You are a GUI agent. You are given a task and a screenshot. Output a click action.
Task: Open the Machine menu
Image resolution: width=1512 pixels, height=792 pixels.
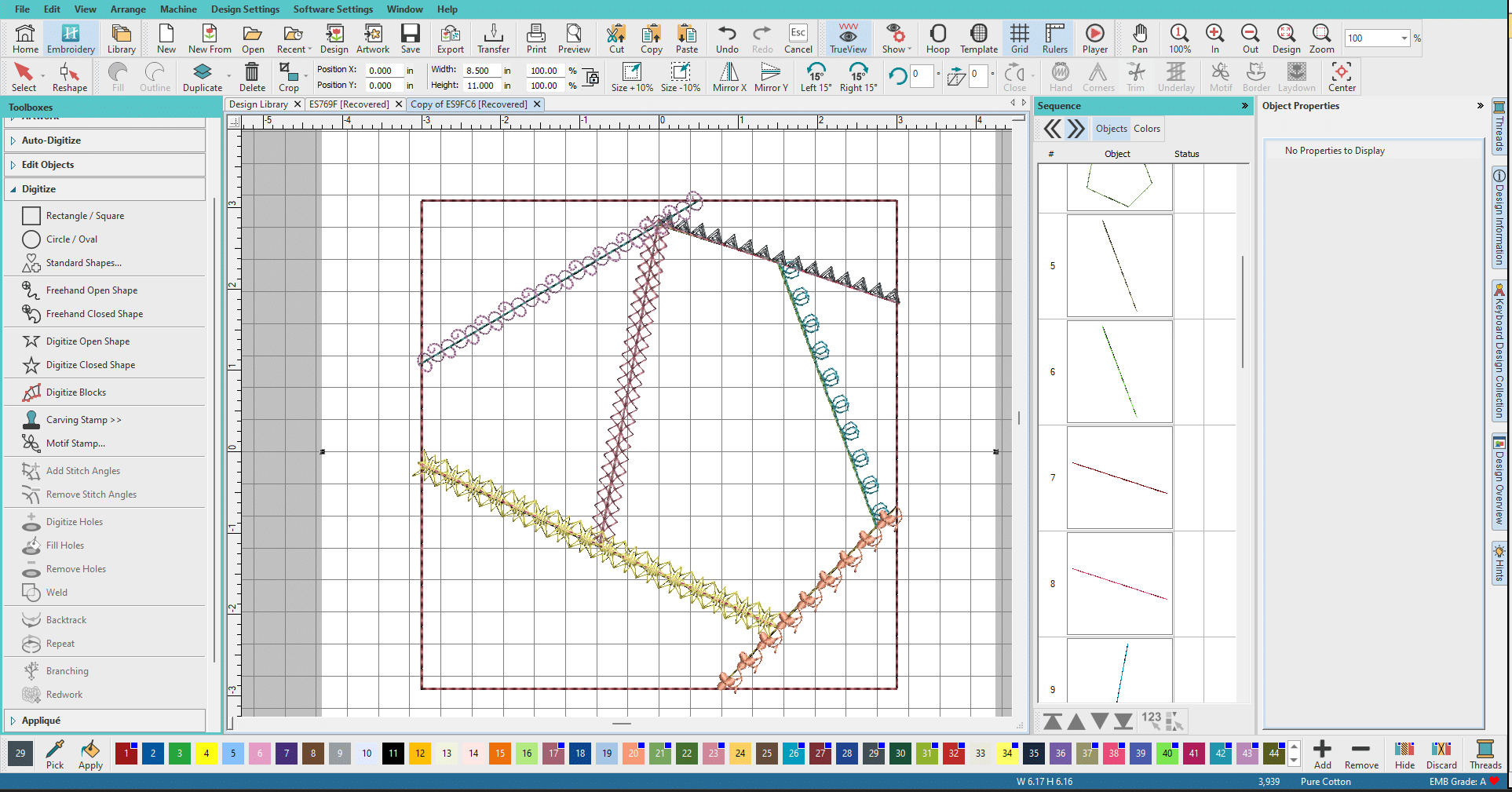coord(178,9)
